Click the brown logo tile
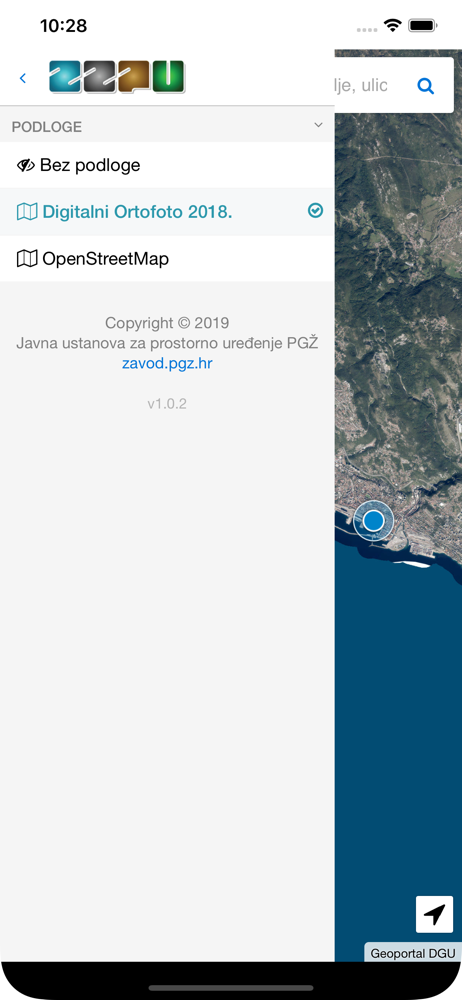462x1000 pixels. coord(134,77)
